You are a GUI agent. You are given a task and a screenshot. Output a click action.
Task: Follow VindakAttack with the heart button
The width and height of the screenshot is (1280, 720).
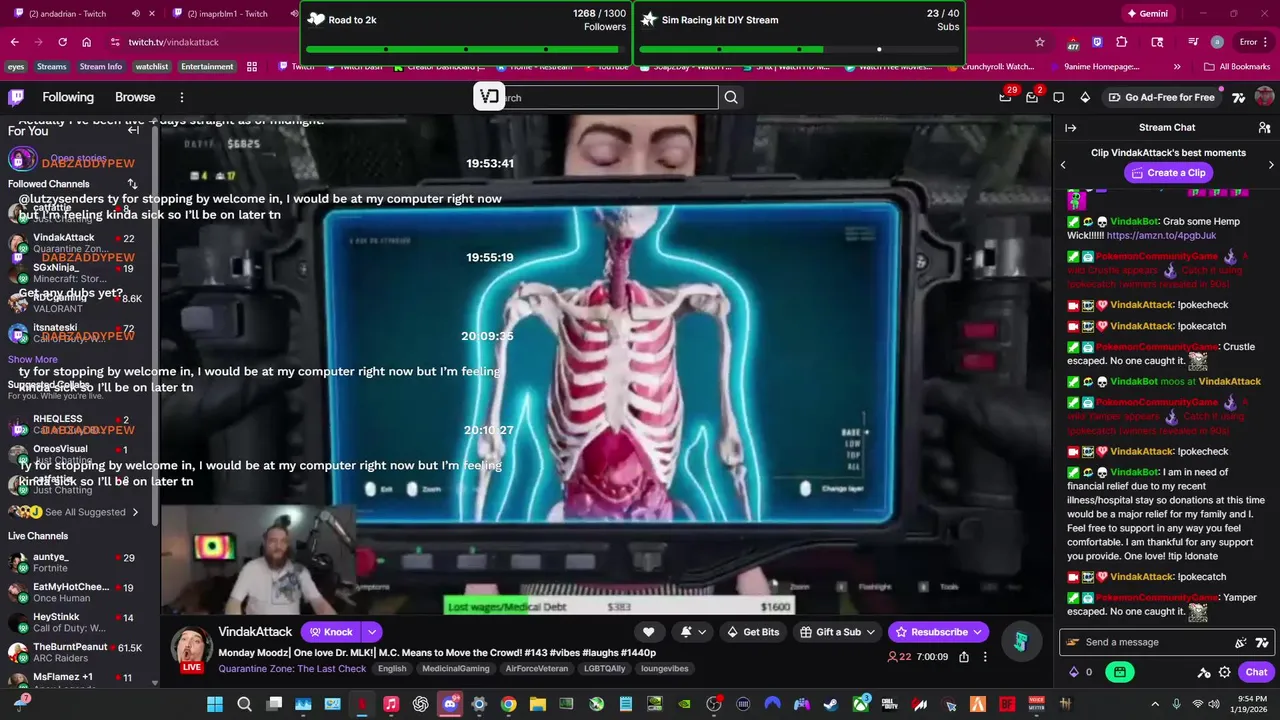pos(648,632)
